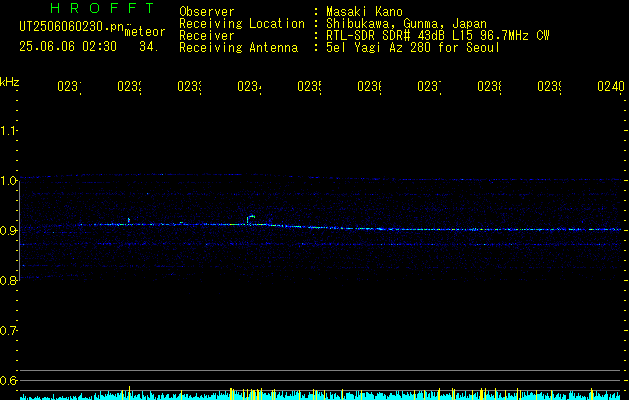Image resolution: width=629 pixels, height=400 pixels.
Task: Select the filename UT2506060230.pn
Action: click(x=71, y=27)
